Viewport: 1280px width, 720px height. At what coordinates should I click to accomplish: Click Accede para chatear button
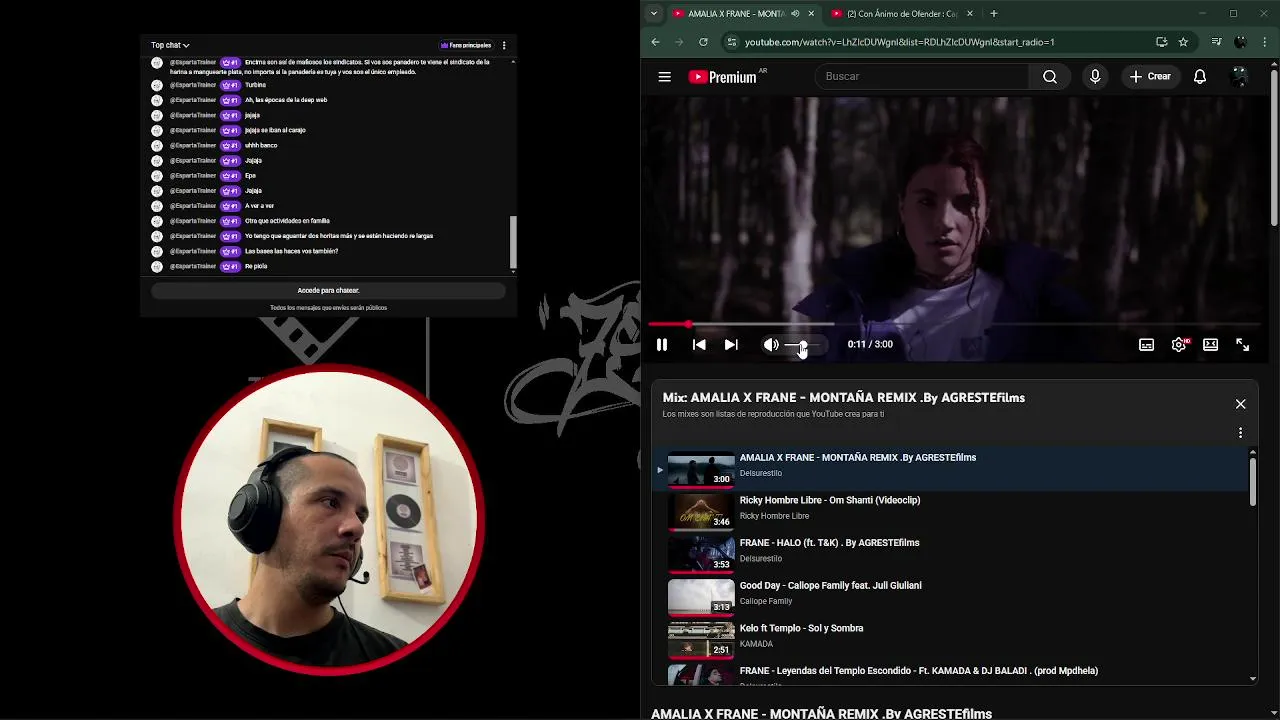pyautogui.click(x=328, y=290)
